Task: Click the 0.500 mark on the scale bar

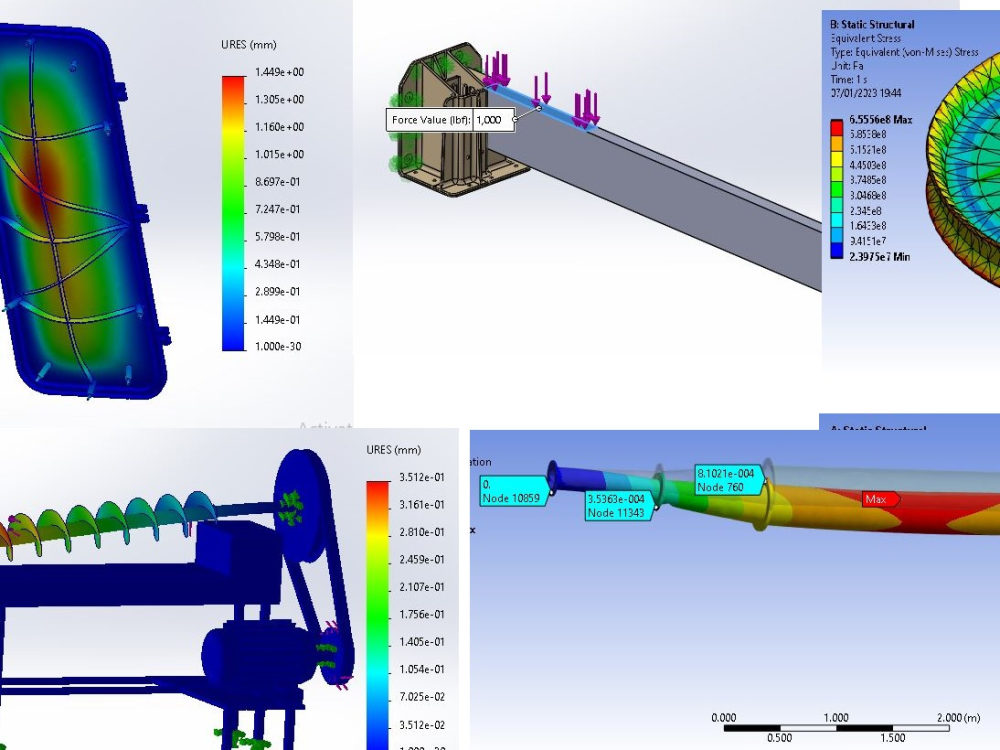Action: 779,738
